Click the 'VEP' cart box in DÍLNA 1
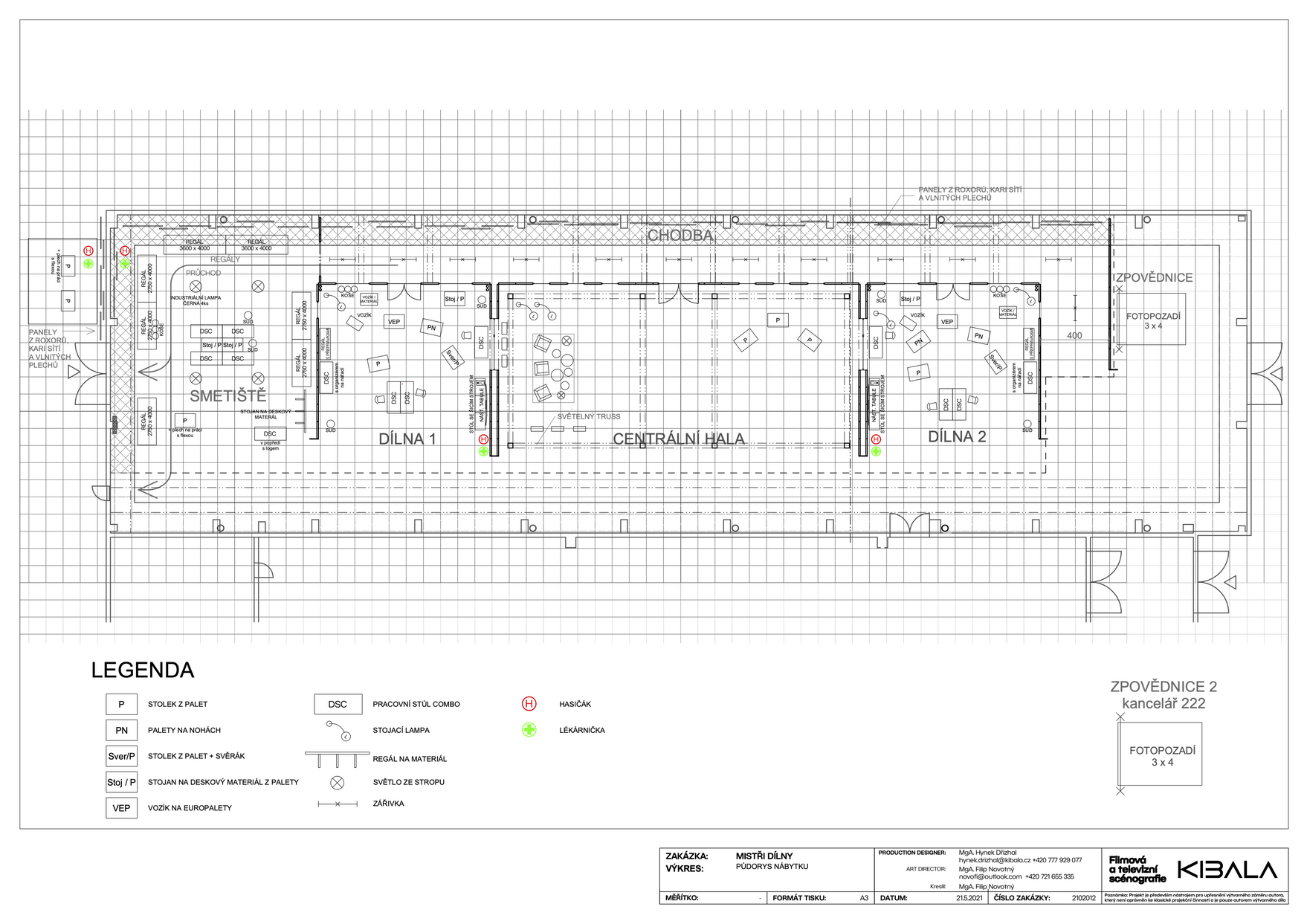Viewport: 1307px width, 924px height. click(394, 322)
